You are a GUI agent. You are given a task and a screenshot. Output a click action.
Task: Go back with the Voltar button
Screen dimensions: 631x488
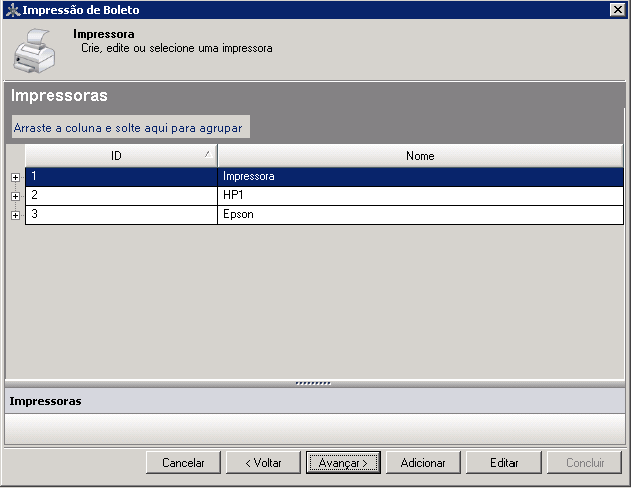(x=263, y=463)
